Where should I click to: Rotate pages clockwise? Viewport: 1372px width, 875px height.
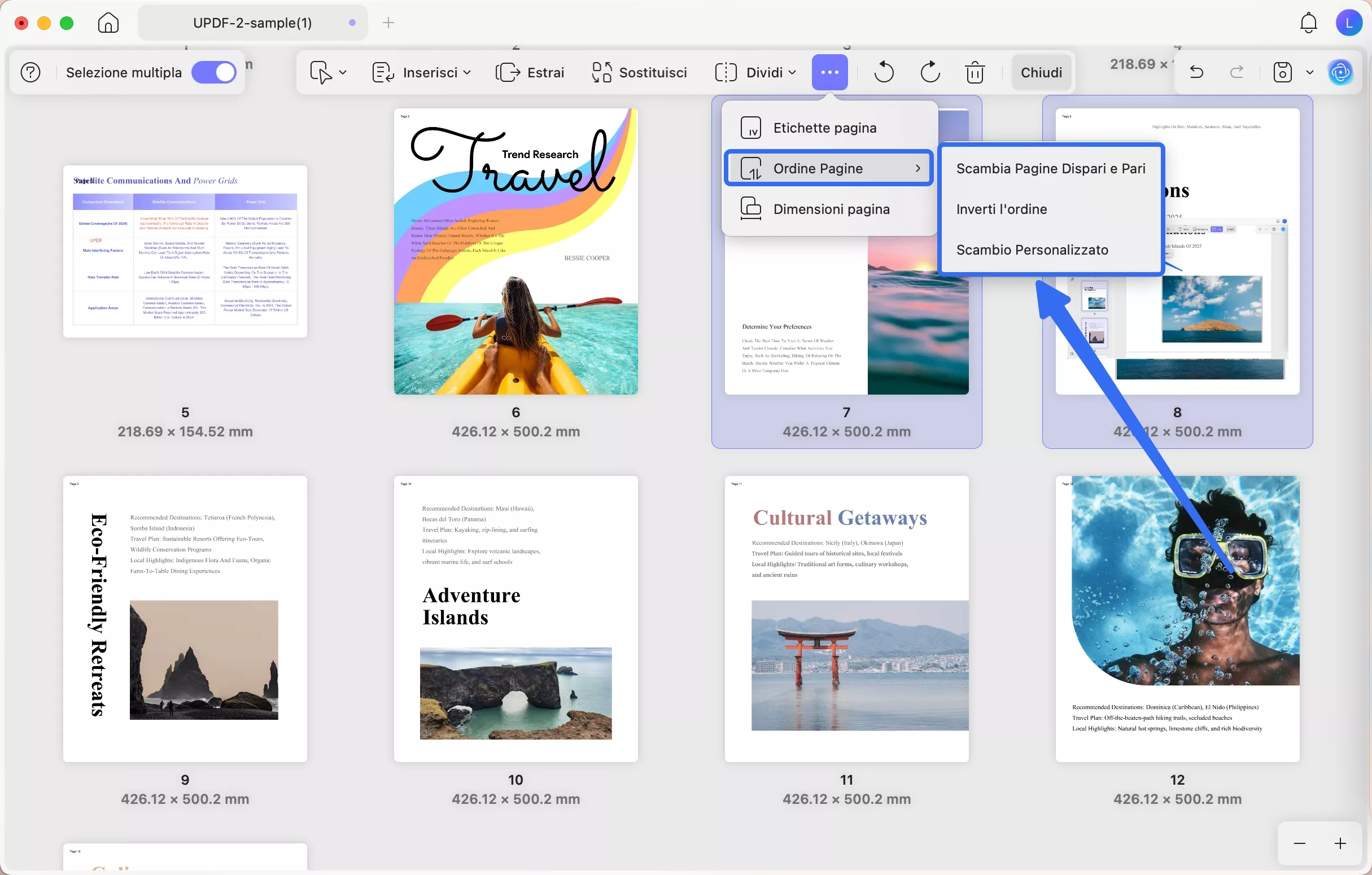[930, 72]
